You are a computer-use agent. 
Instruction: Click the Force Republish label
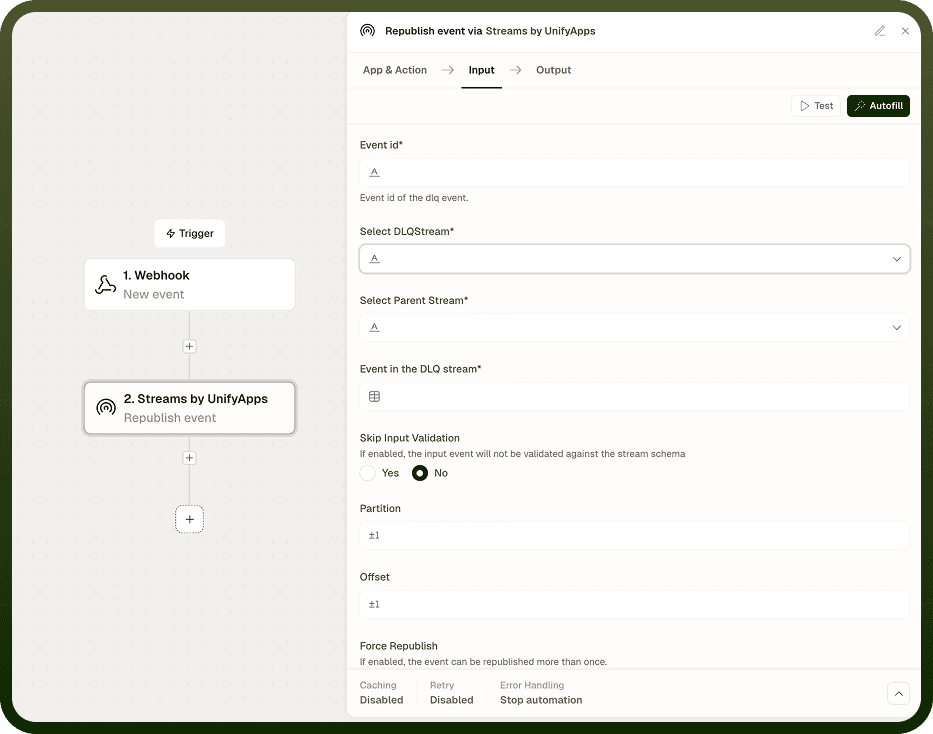click(399, 646)
